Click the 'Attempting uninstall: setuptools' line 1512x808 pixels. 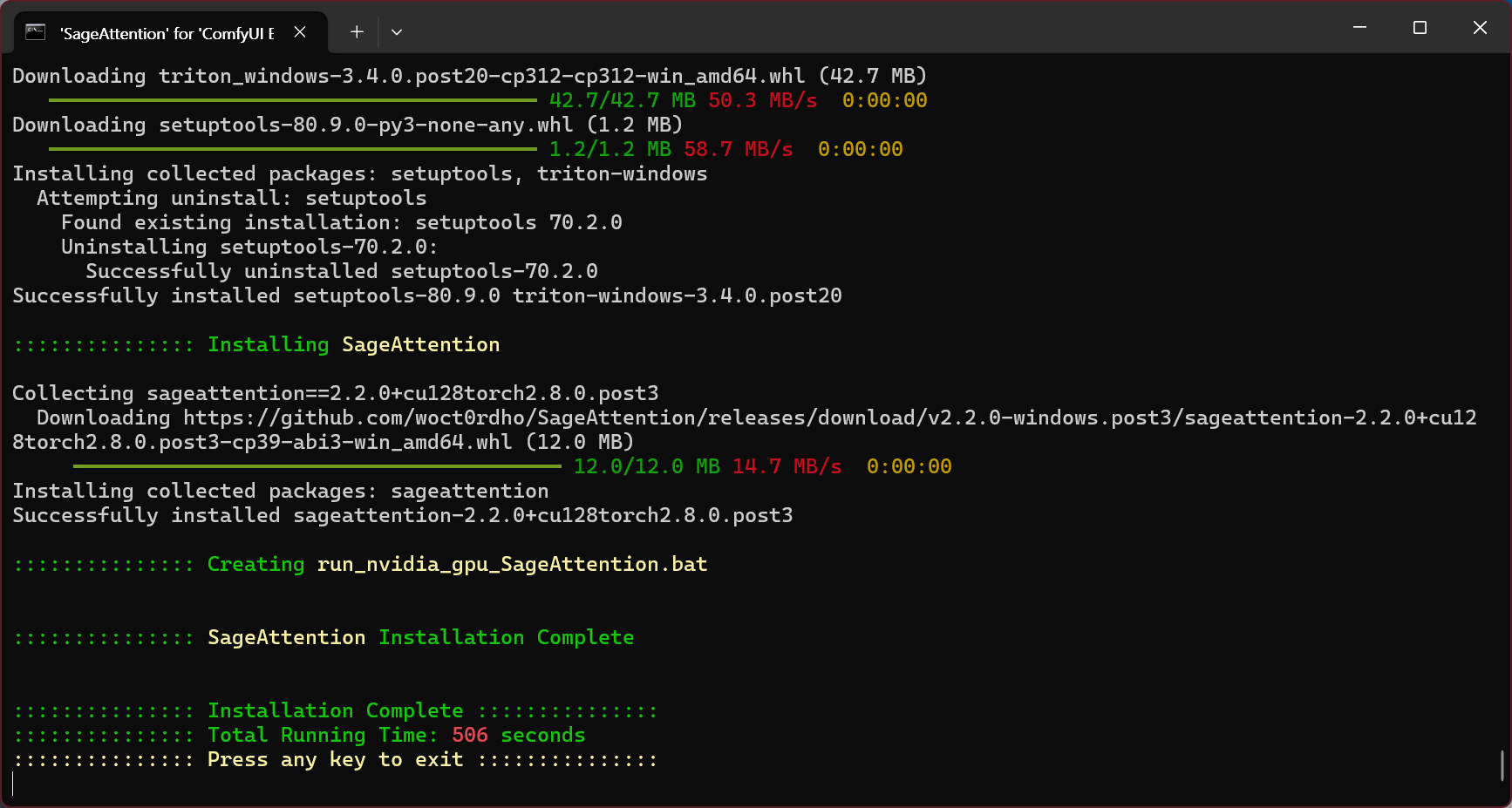pyautogui.click(x=231, y=198)
